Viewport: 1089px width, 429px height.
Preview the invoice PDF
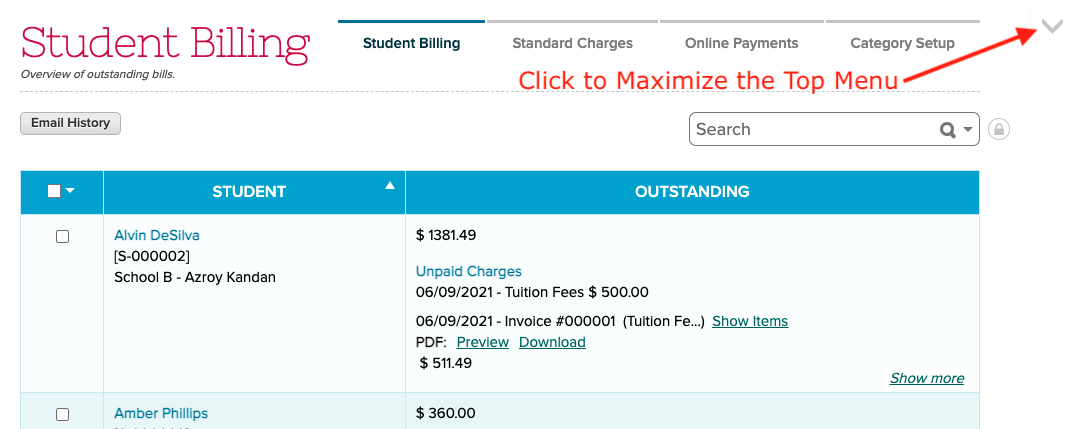point(483,342)
